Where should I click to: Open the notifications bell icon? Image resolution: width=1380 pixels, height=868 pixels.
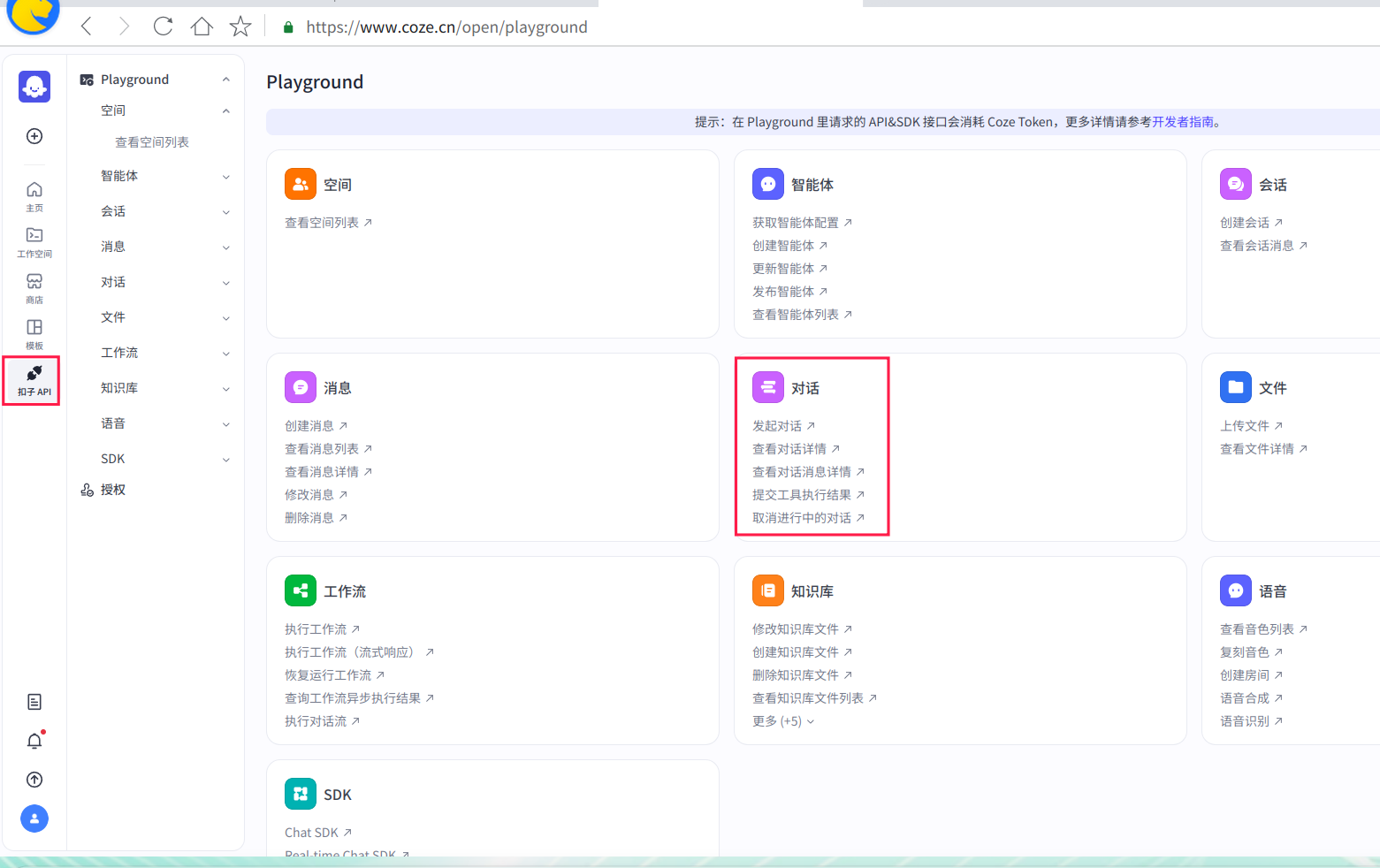coord(34,741)
